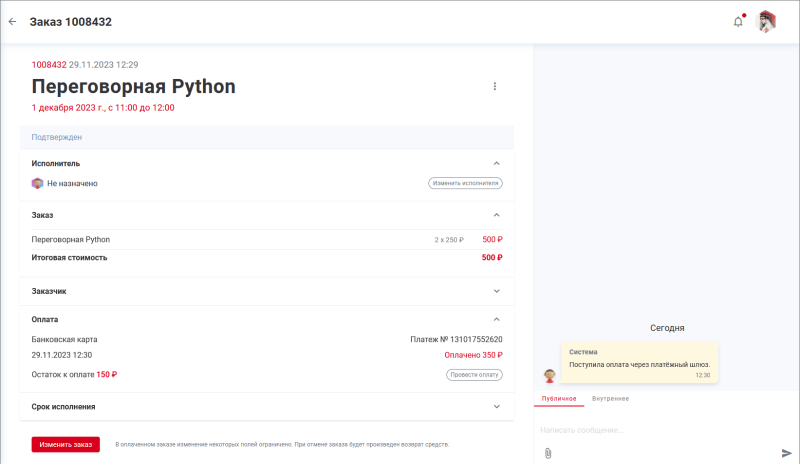Switch to the Публичное tab
This screenshot has width=800, height=464.
tap(559, 399)
